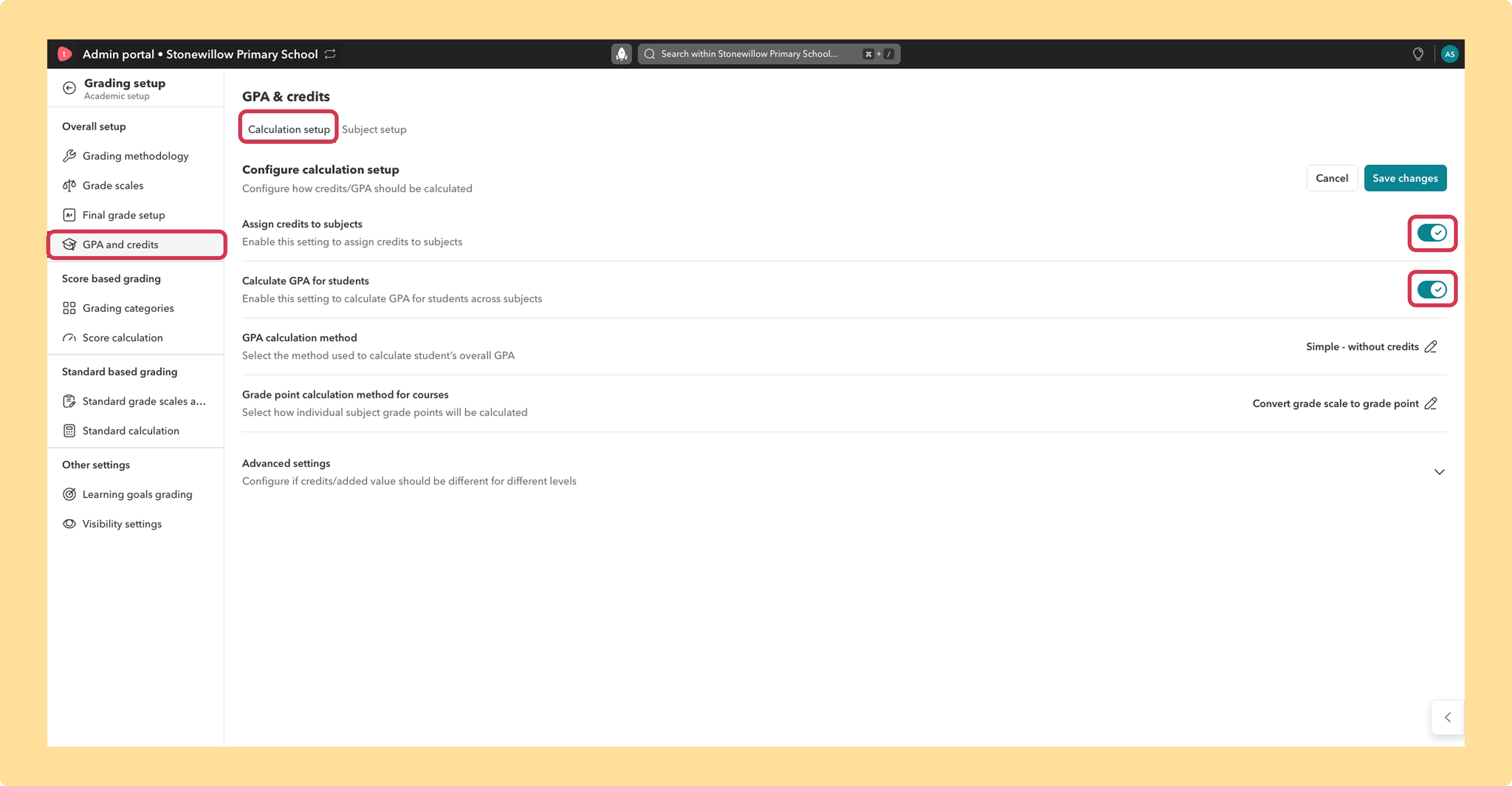Viewport: 1512px width, 786px height.
Task: Open Grading categories page
Action: point(136,308)
